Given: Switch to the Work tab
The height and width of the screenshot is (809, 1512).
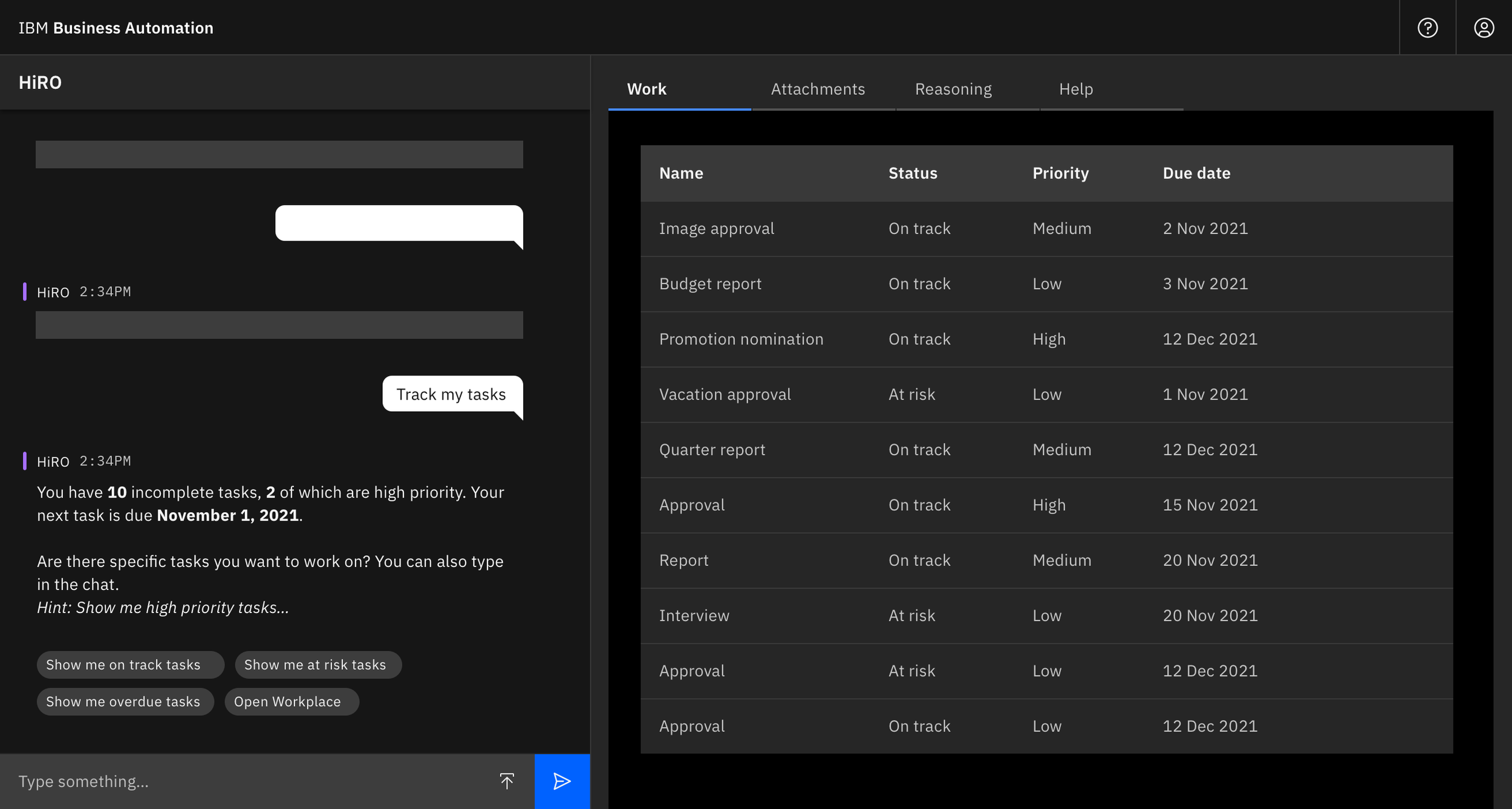Looking at the screenshot, I should [679, 89].
